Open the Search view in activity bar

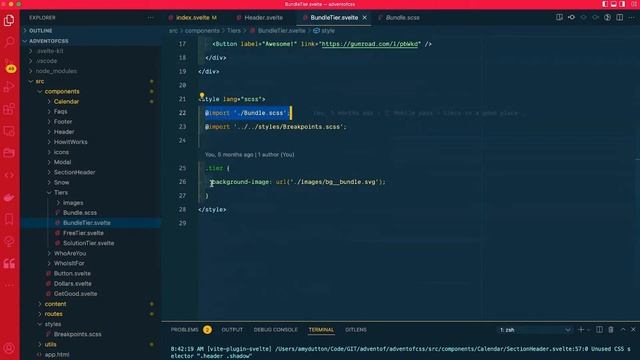tap(9, 42)
